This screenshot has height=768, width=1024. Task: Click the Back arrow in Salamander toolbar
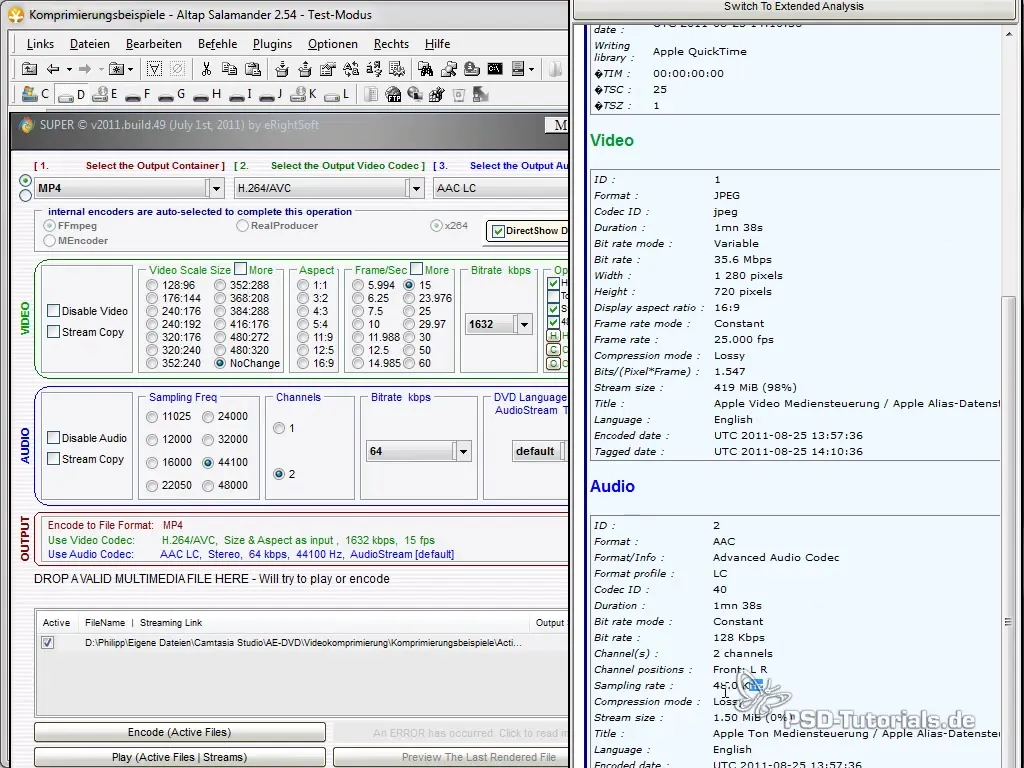click(x=54, y=69)
